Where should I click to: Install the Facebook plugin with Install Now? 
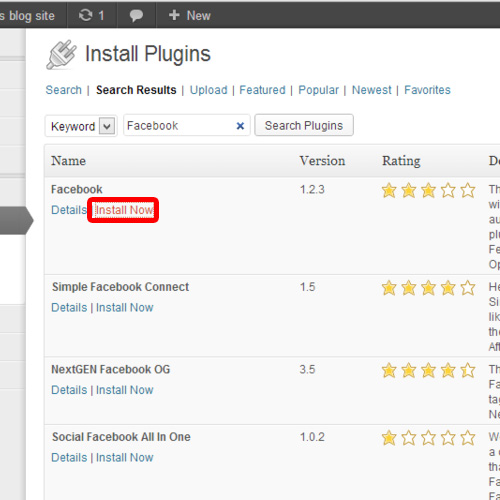coord(124,210)
